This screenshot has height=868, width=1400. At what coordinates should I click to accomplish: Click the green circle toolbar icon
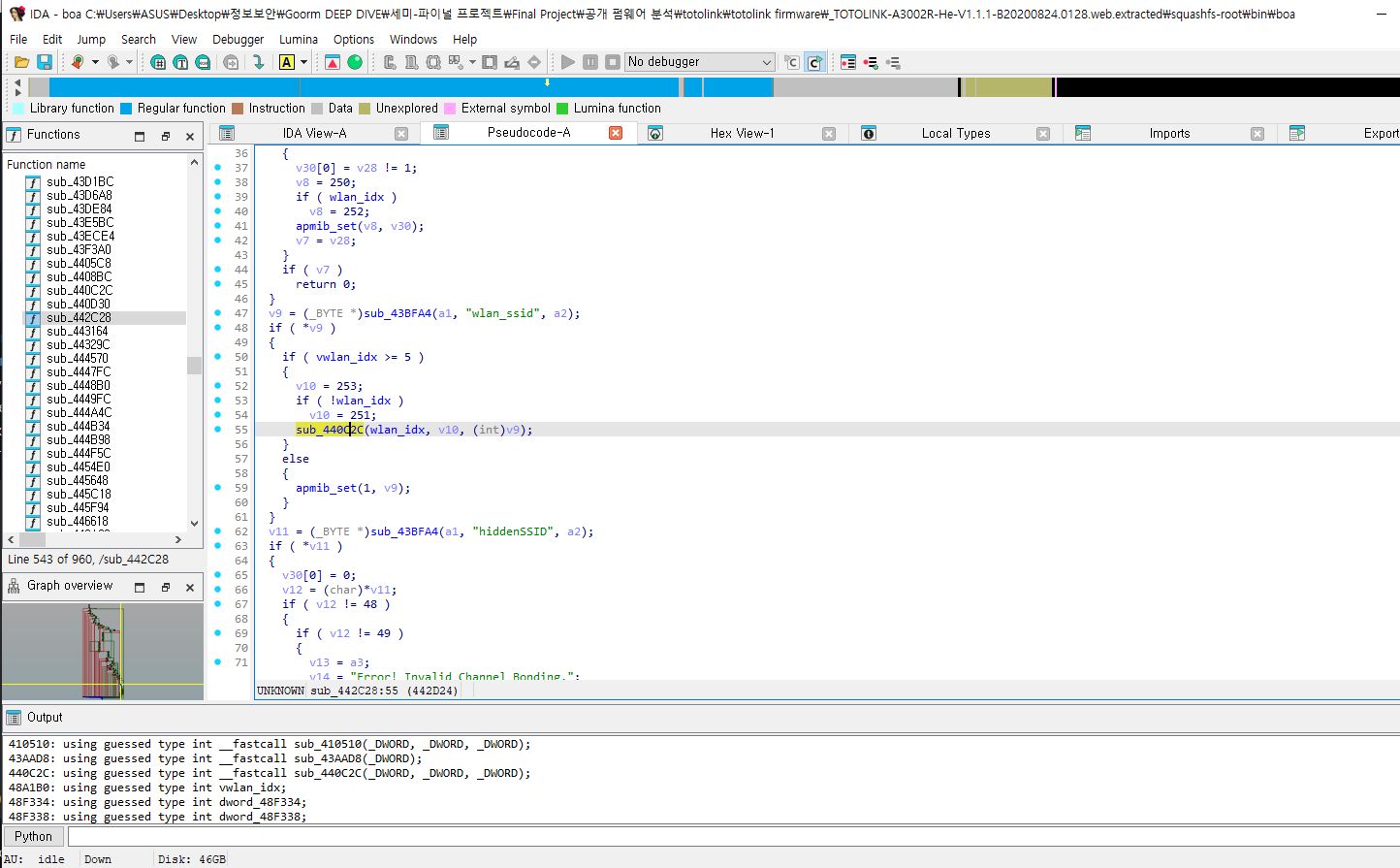(x=355, y=62)
